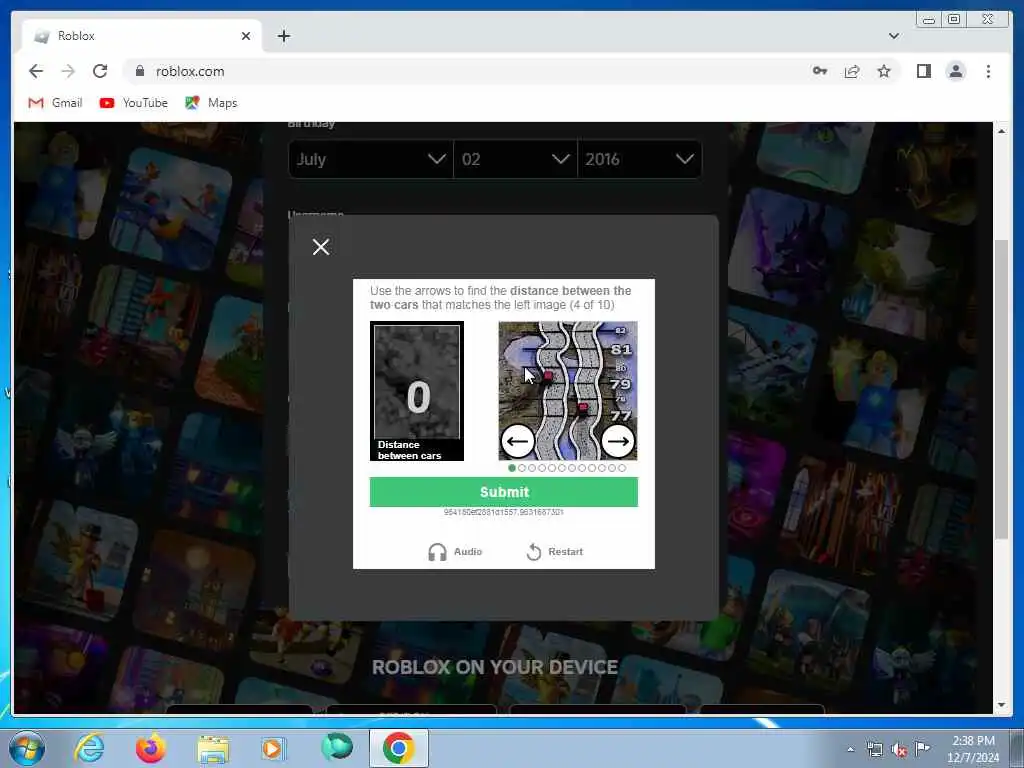Open the birthday day dropdown showing 02

point(515,159)
